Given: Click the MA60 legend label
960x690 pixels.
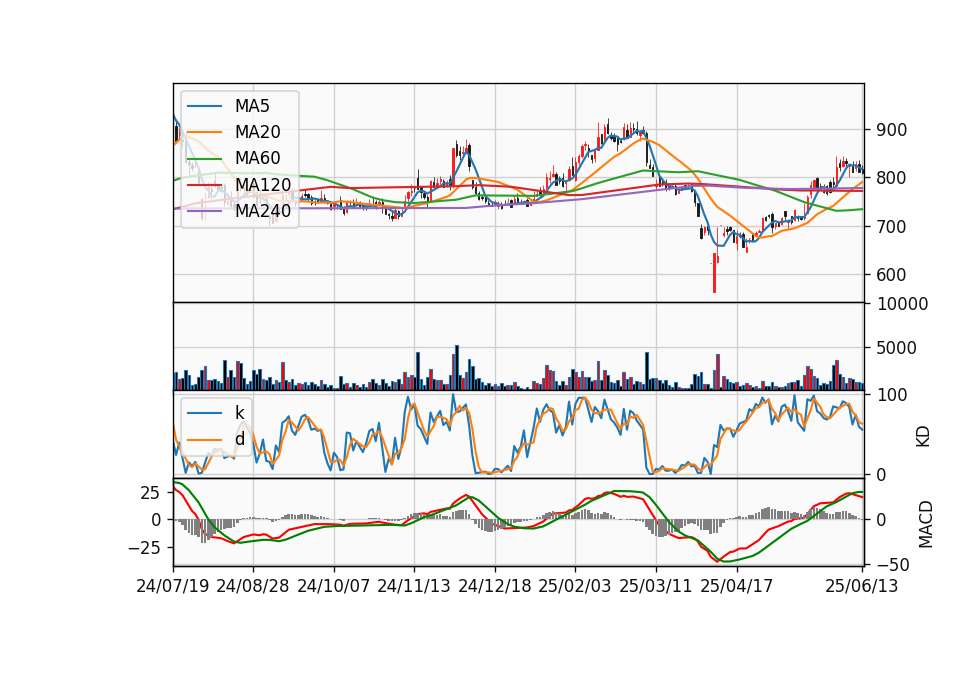Looking at the screenshot, I should point(258,158).
